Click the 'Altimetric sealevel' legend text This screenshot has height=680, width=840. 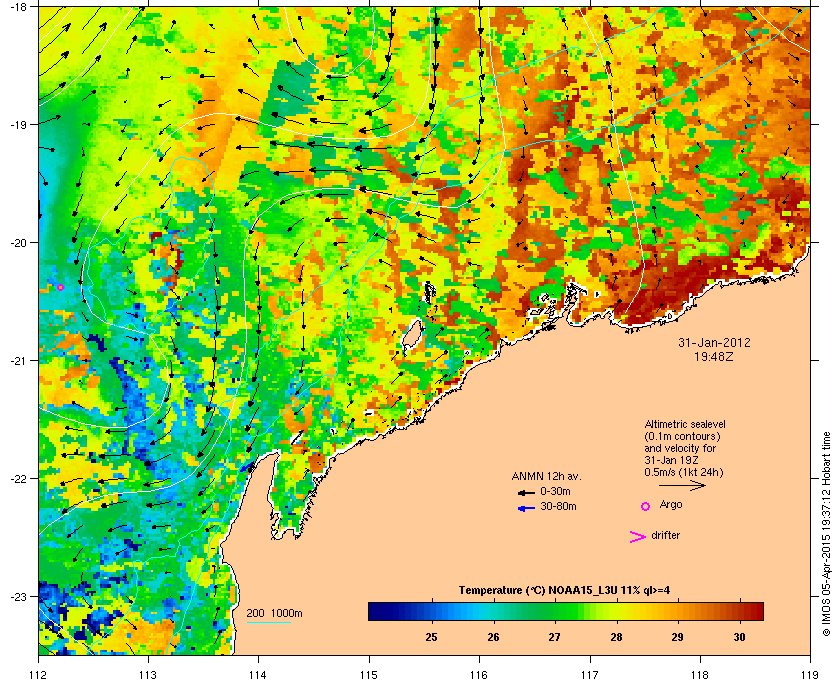click(685, 424)
